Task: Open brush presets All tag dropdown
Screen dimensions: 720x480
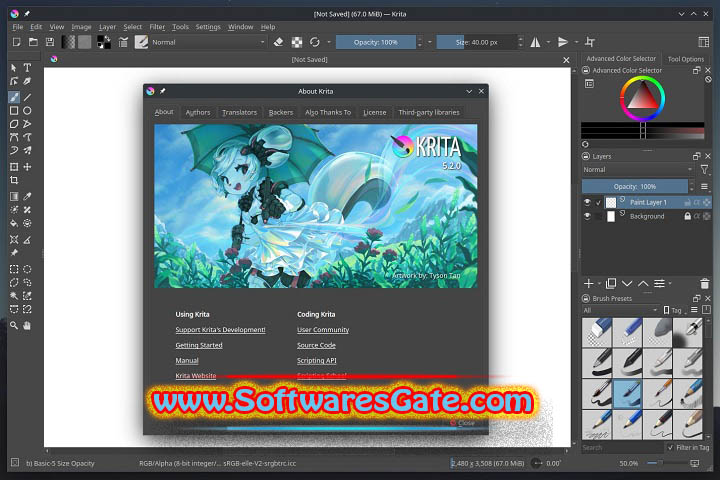Action: pos(620,311)
